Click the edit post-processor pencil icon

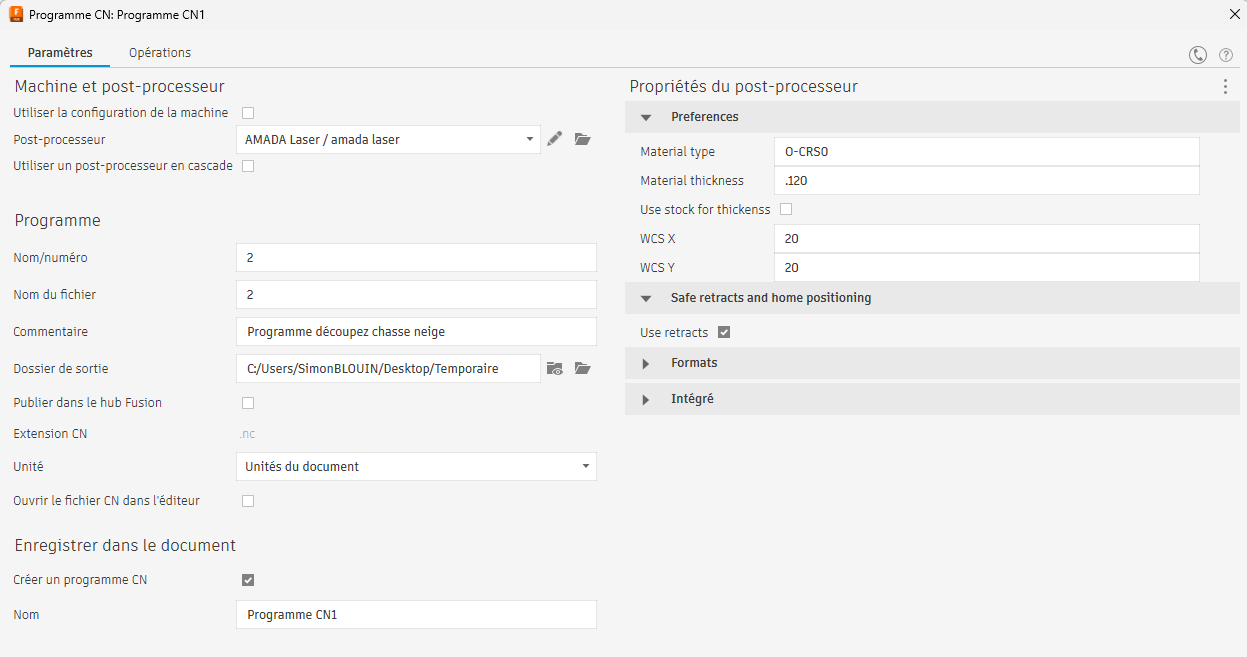click(x=555, y=139)
